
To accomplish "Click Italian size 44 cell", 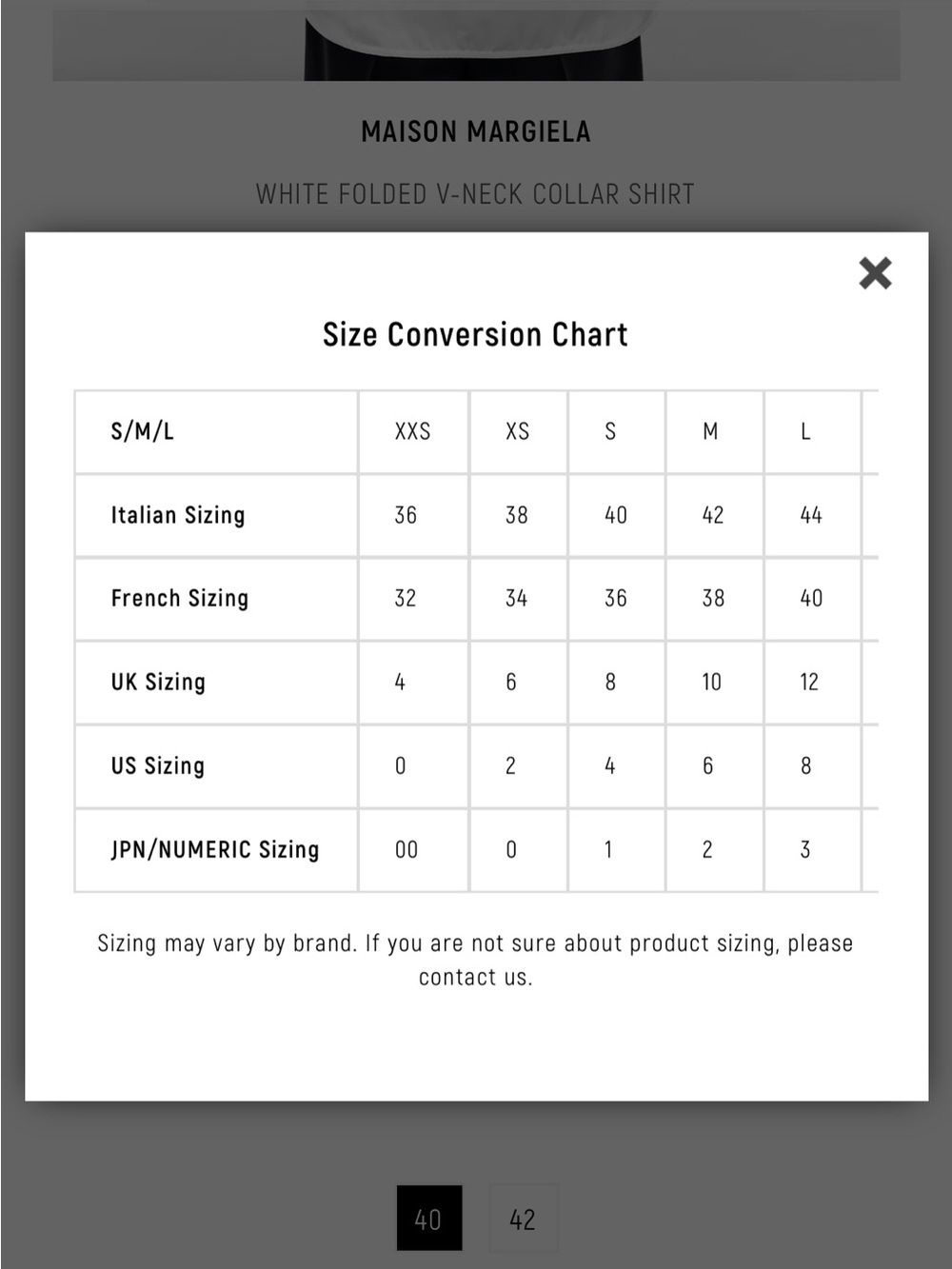I will [x=812, y=515].
